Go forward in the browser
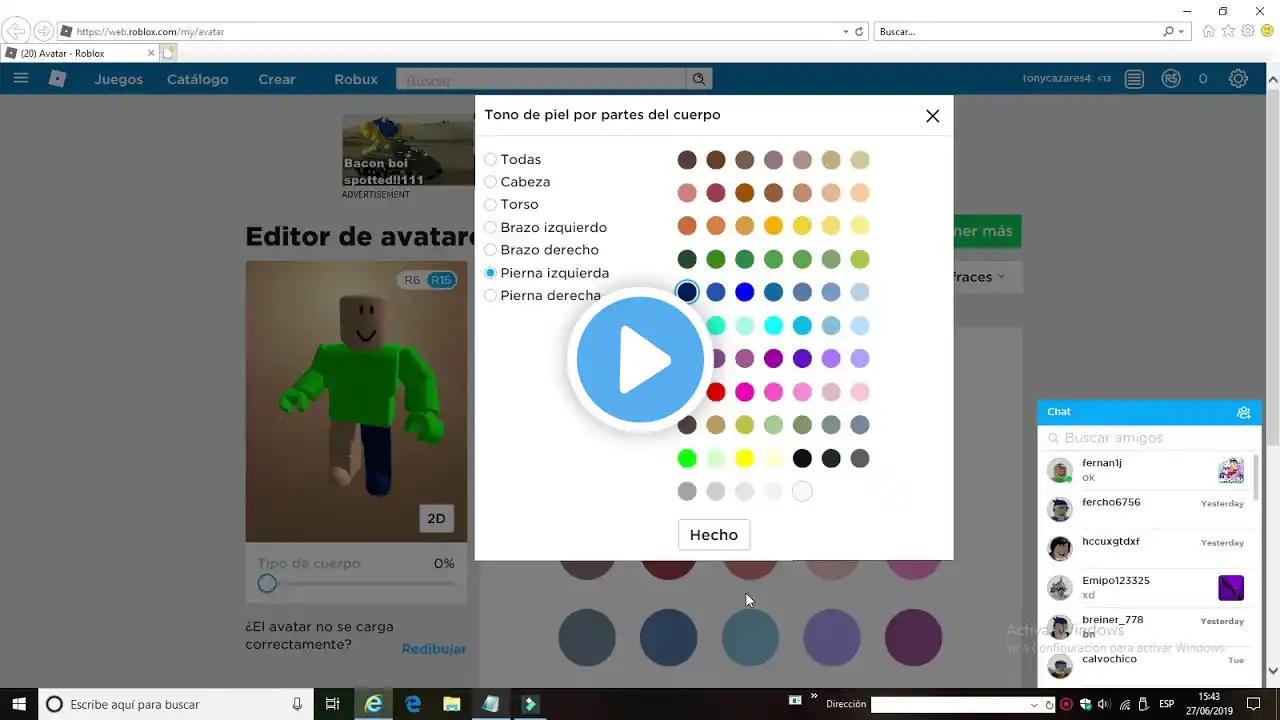Viewport: 1280px width, 720px height. point(44,31)
